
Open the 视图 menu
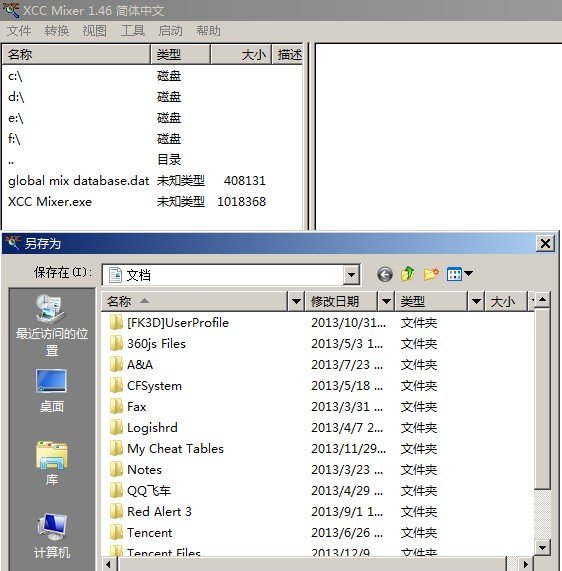coord(95,31)
